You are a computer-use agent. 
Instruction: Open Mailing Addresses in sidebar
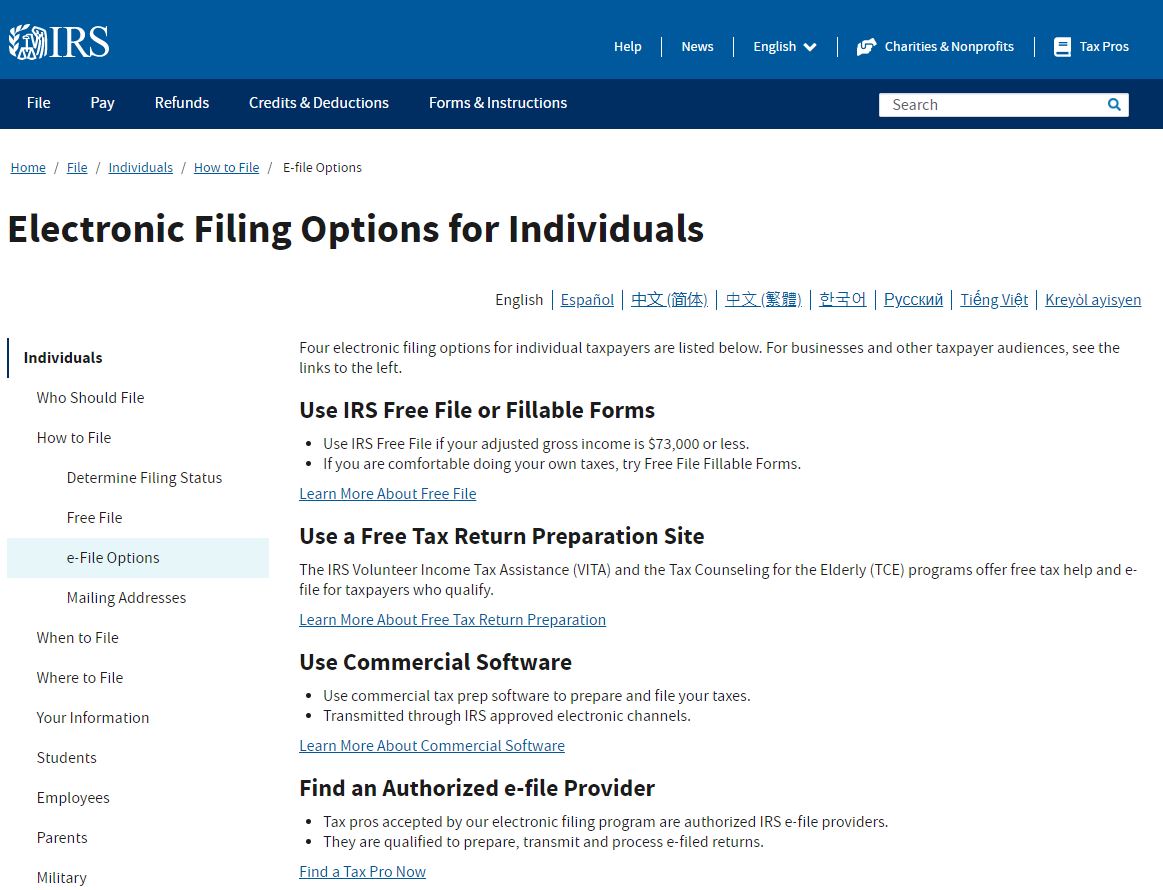[x=126, y=598]
